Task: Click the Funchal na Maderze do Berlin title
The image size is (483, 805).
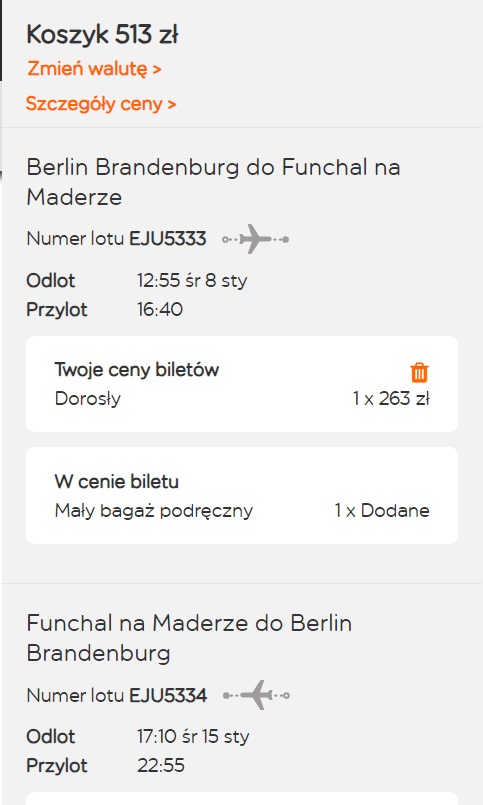Action: pos(189,638)
